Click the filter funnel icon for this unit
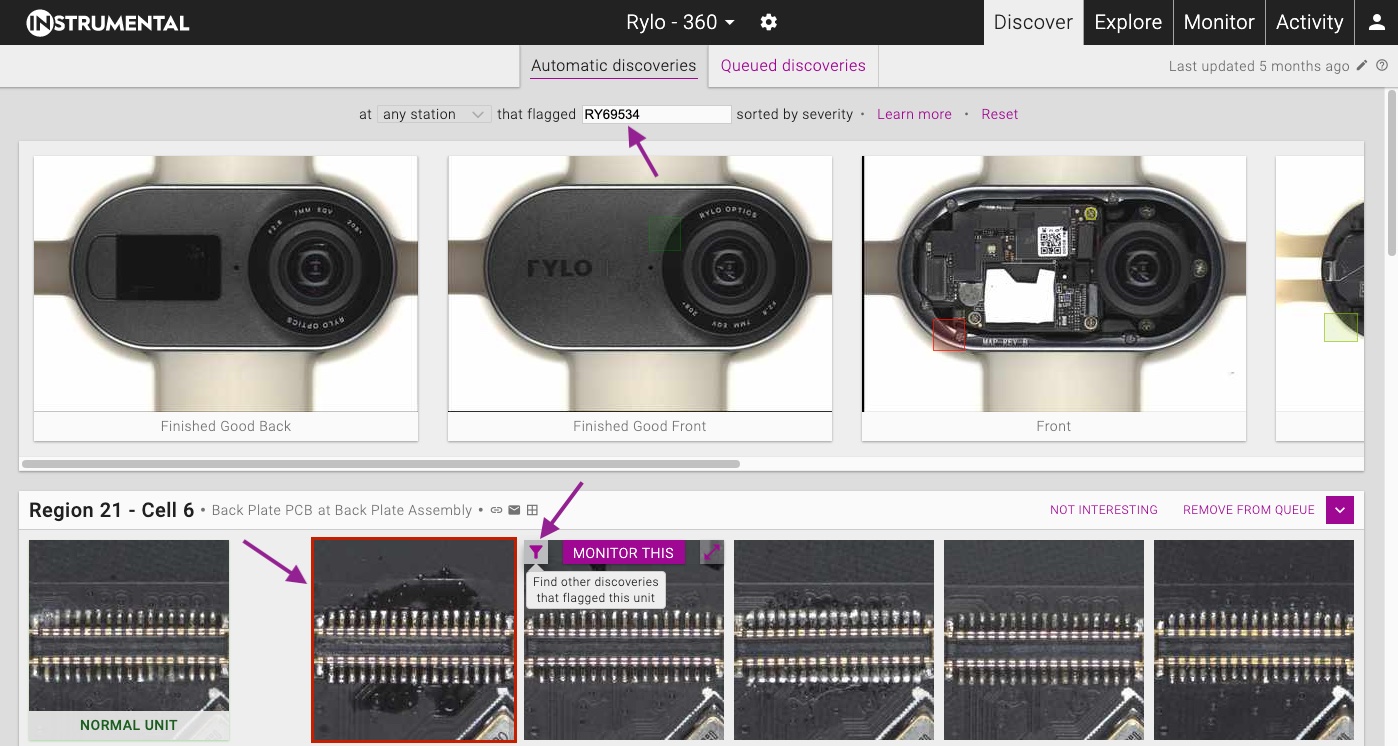Image resolution: width=1398 pixels, height=746 pixels. pyautogui.click(x=536, y=552)
